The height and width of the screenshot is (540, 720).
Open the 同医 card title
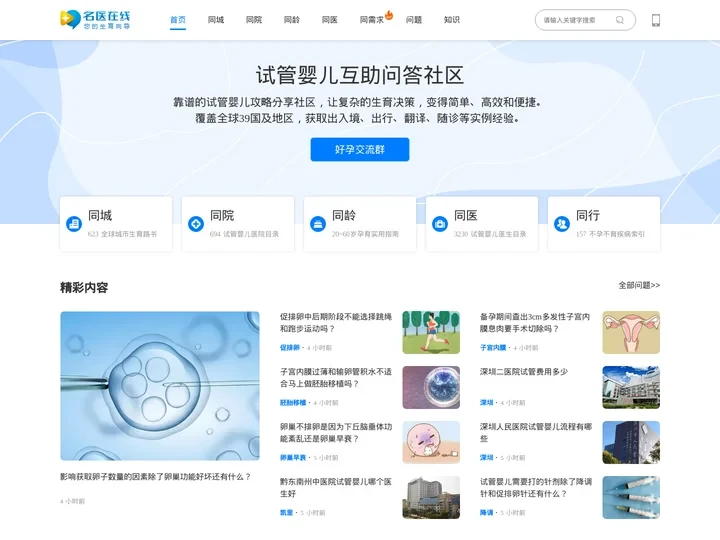click(x=466, y=215)
